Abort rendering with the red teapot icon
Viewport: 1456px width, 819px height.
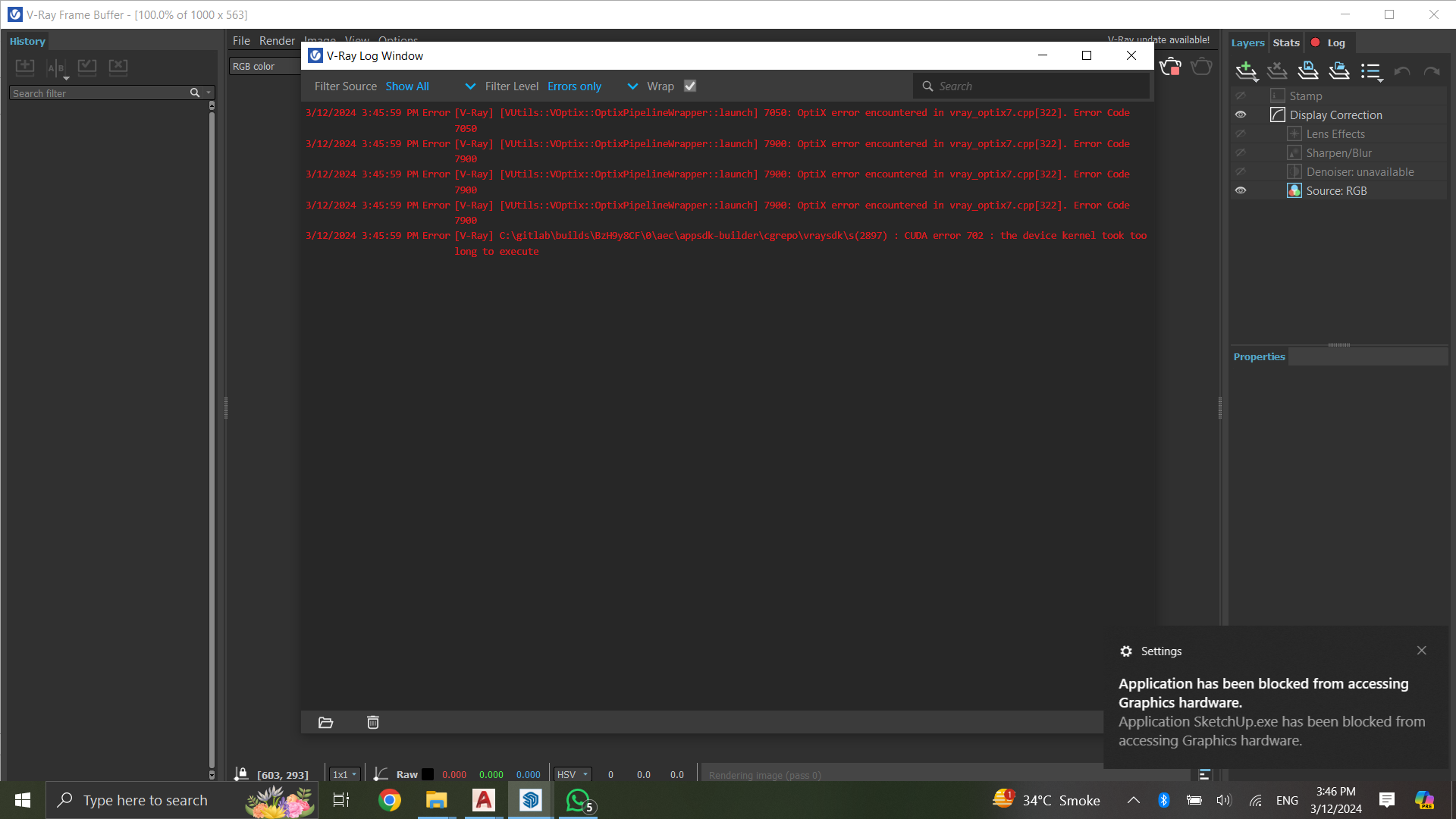click(x=1170, y=67)
